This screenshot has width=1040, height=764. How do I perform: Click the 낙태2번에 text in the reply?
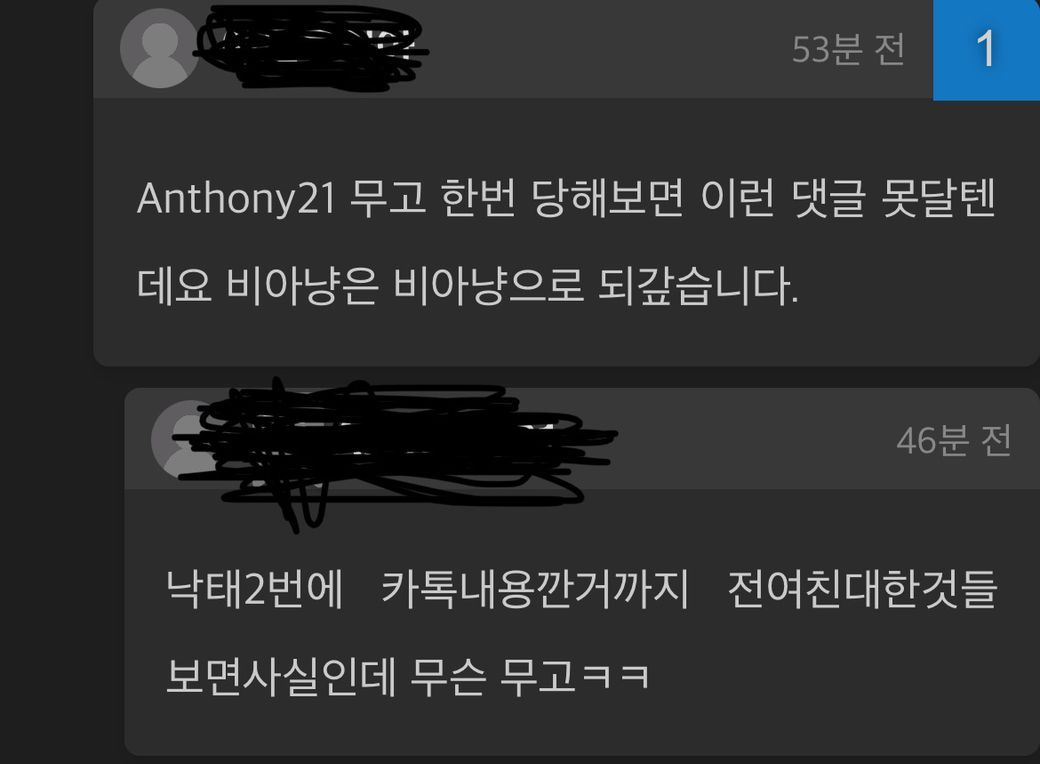click(255, 589)
